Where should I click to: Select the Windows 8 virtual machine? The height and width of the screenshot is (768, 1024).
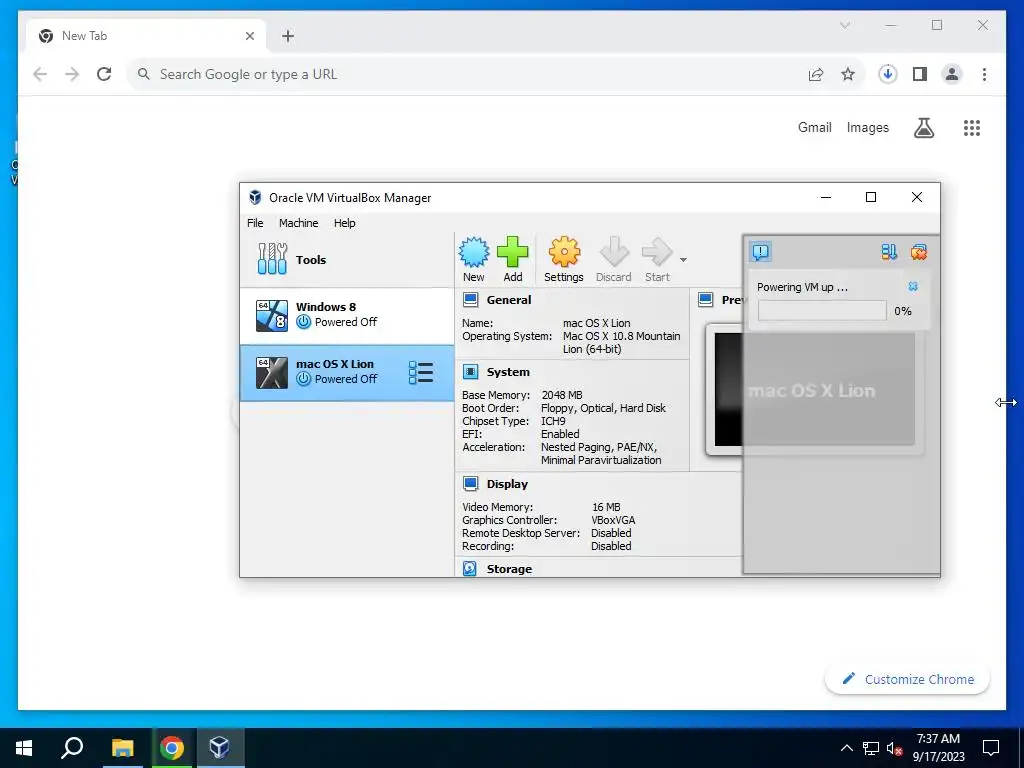click(x=347, y=315)
